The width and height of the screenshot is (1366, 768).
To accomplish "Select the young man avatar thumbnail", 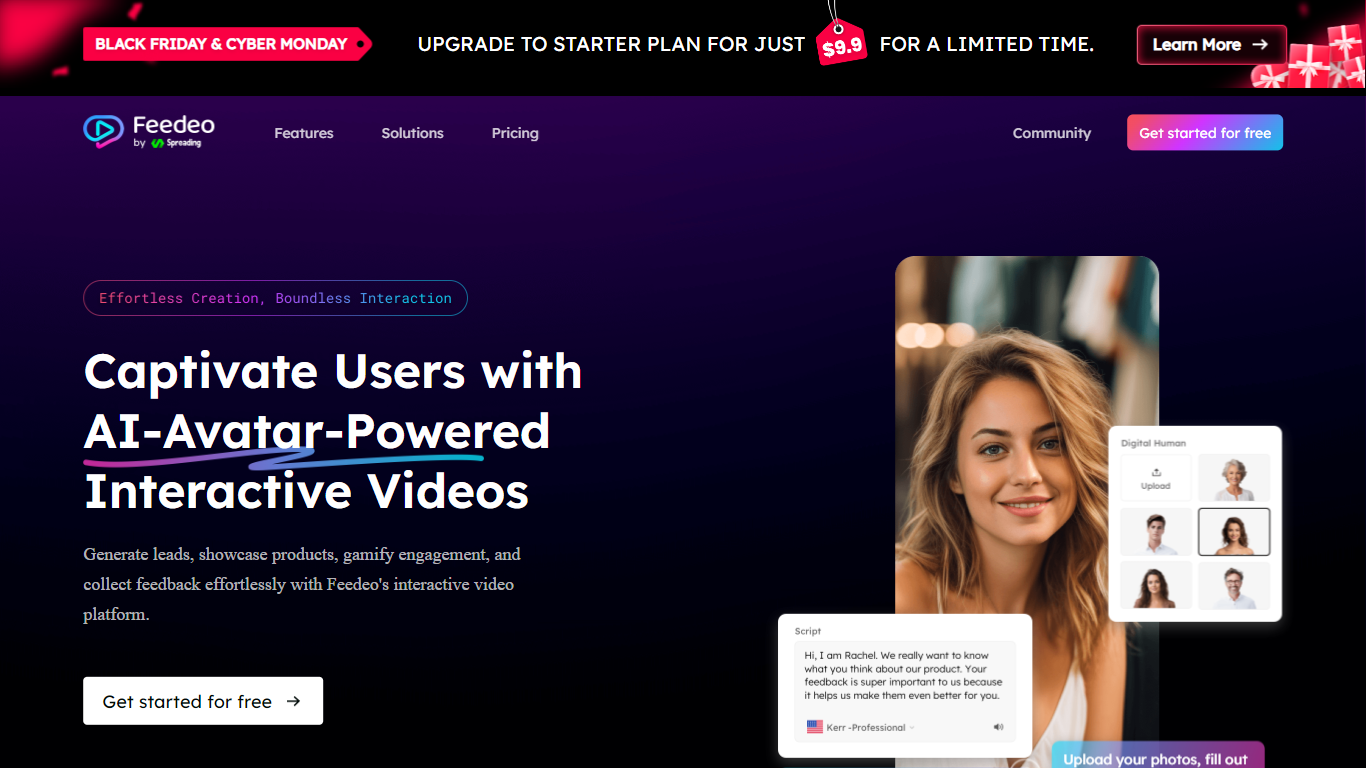I will (1155, 532).
